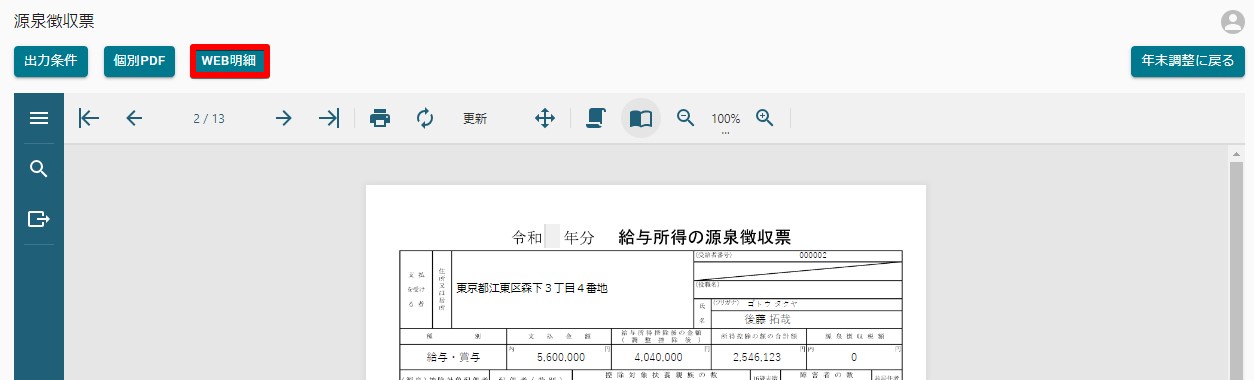Click the number 000002

[x=813, y=255]
